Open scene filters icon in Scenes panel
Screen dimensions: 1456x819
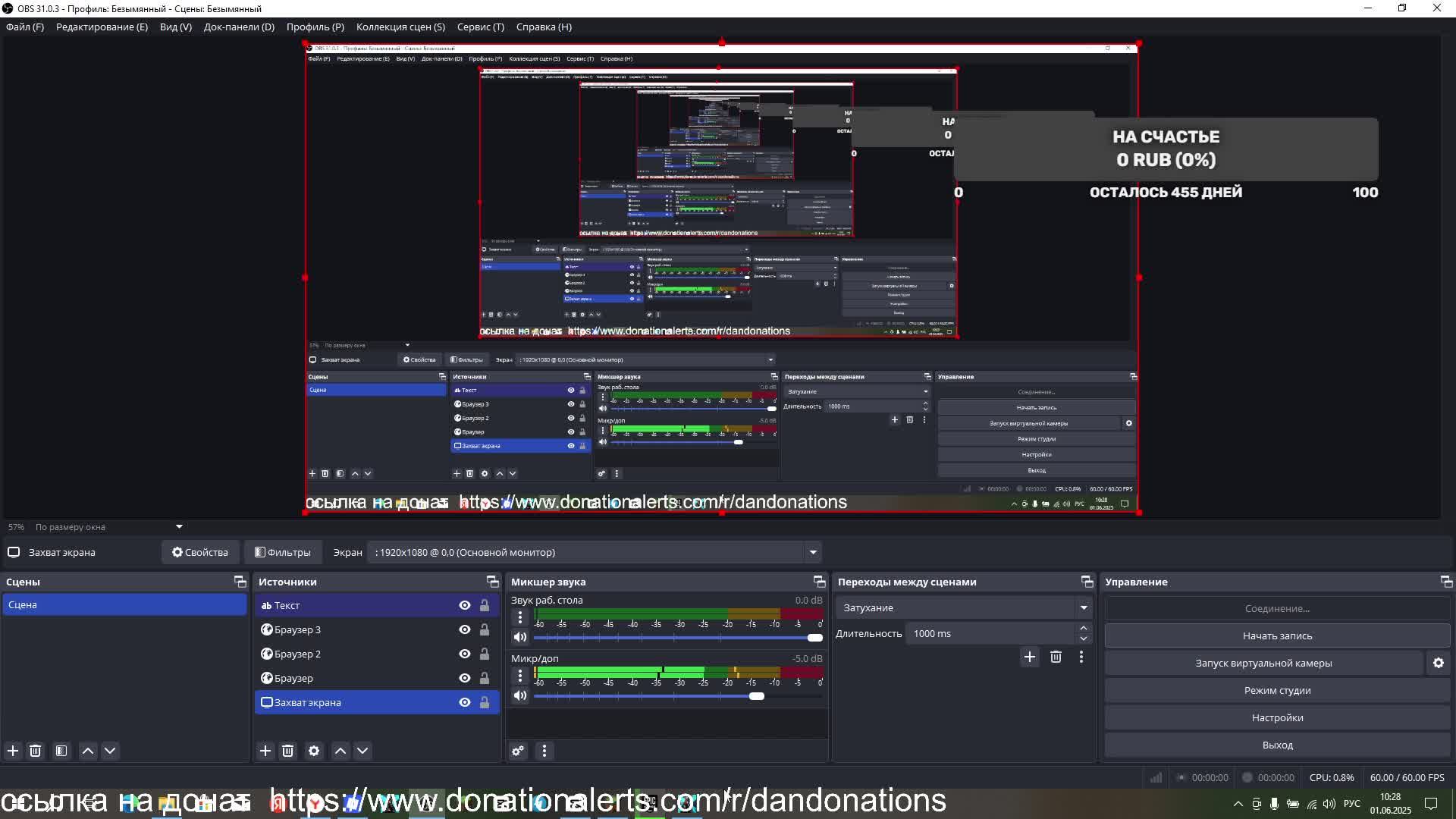point(61,751)
